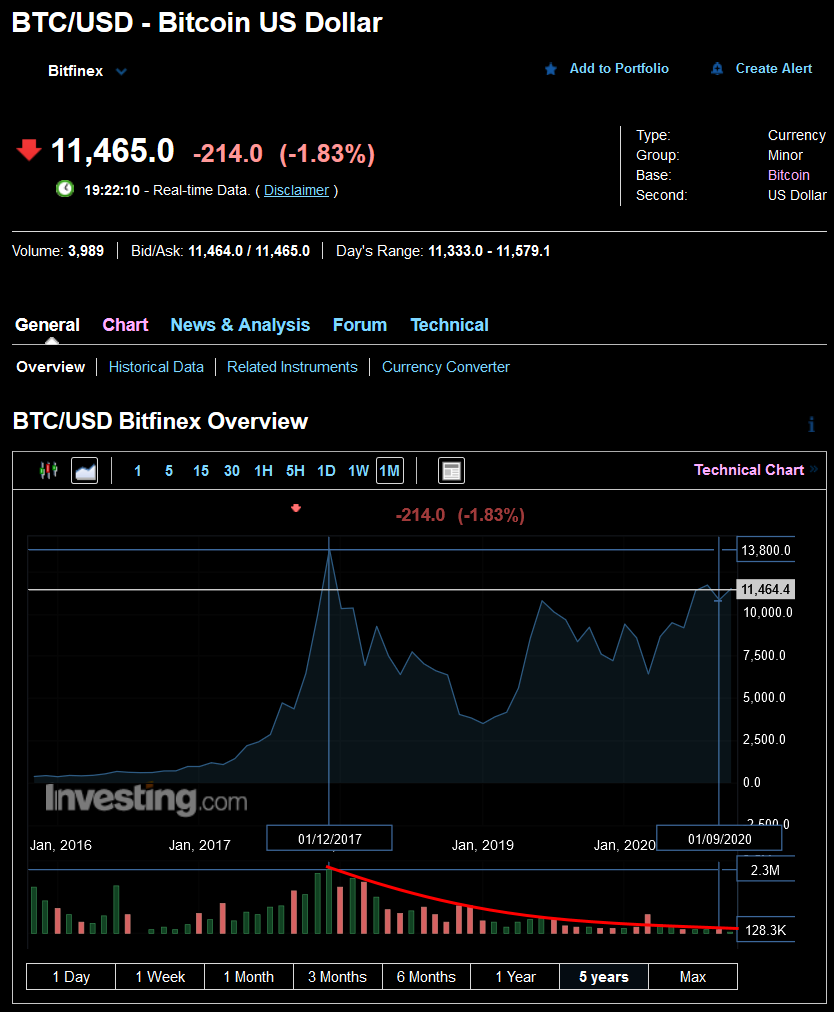The width and height of the screenshot is (834, 1012).
Task: Open the Forum tab
Action: 360,325
